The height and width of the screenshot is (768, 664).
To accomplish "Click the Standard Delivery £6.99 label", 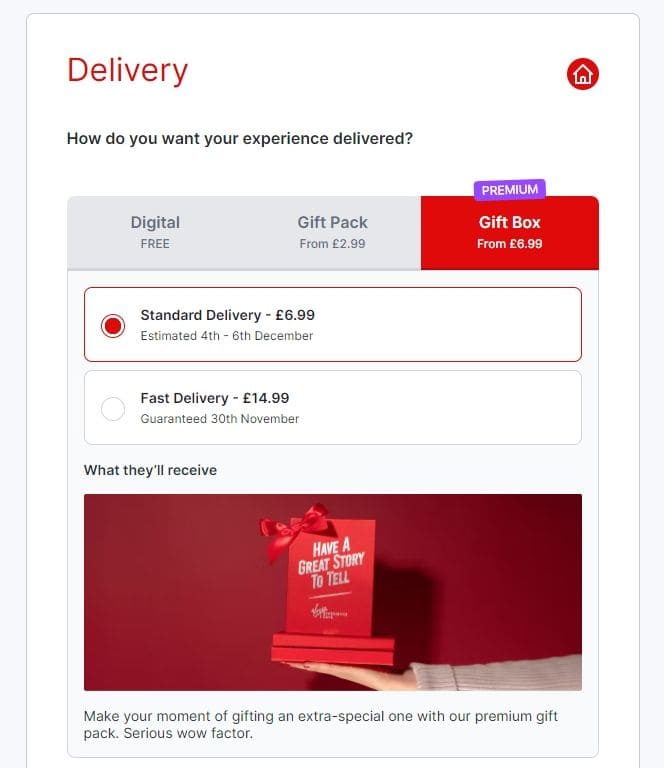I will (228, 315).
